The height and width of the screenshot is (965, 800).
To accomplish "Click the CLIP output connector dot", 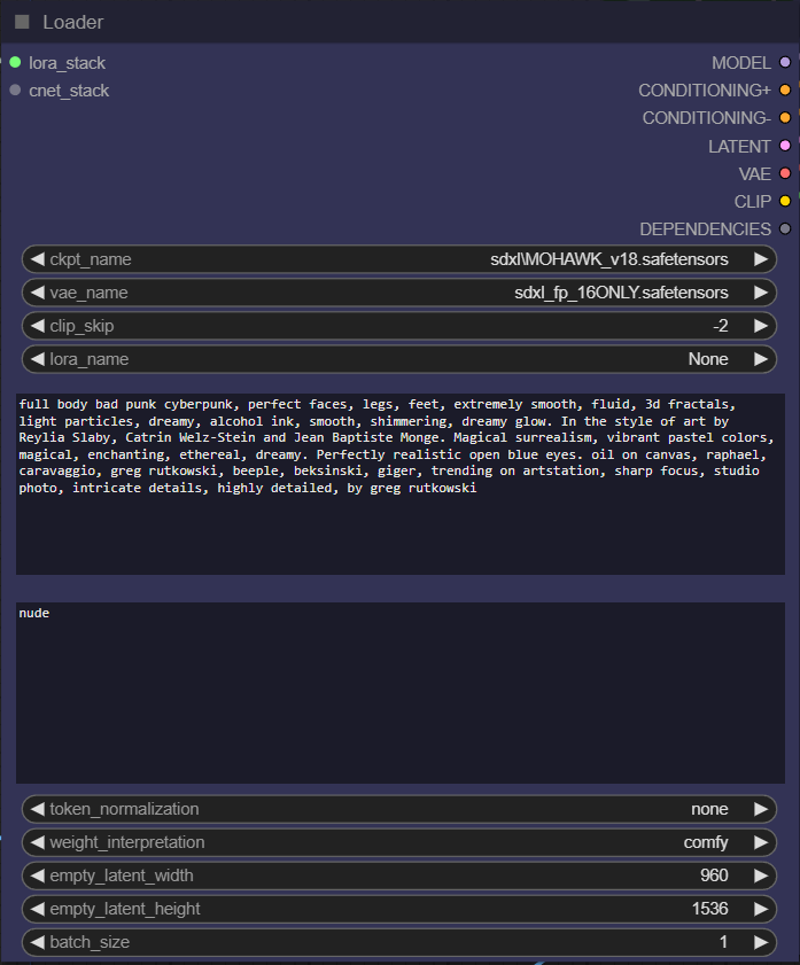I will click(785, 201).
